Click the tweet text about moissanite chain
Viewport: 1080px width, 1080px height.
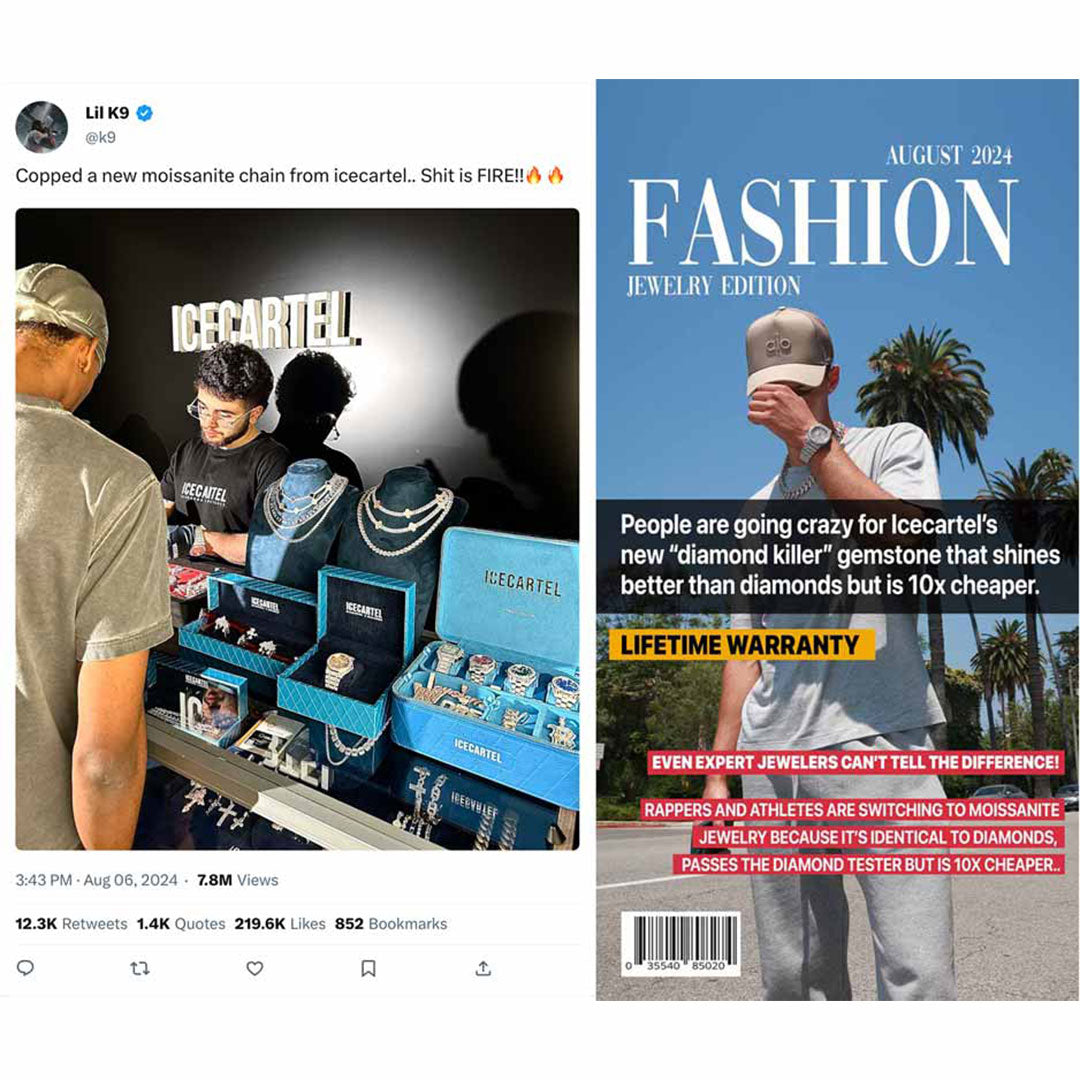click(x=290, y=176)
